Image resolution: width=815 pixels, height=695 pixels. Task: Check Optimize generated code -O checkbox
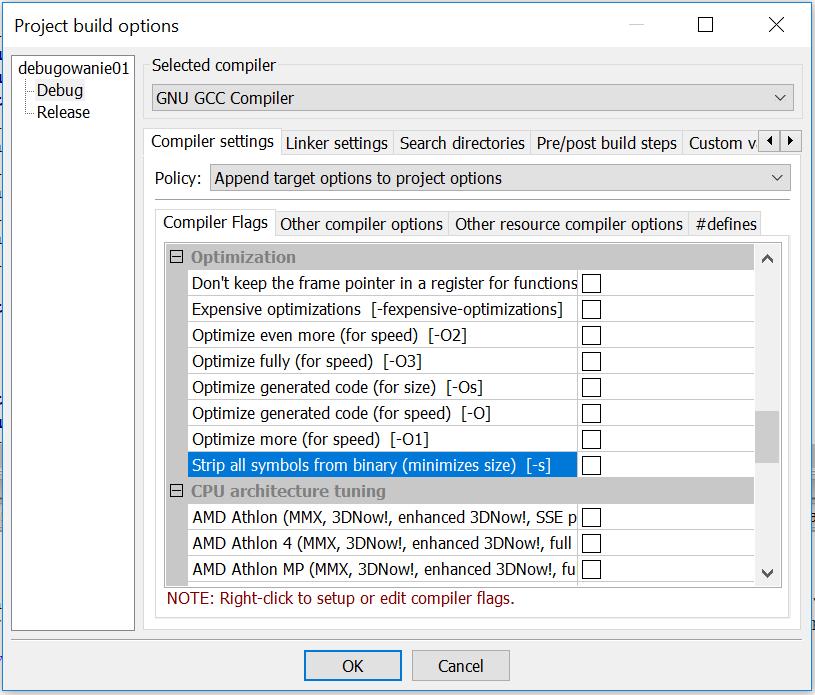point(591,414)
